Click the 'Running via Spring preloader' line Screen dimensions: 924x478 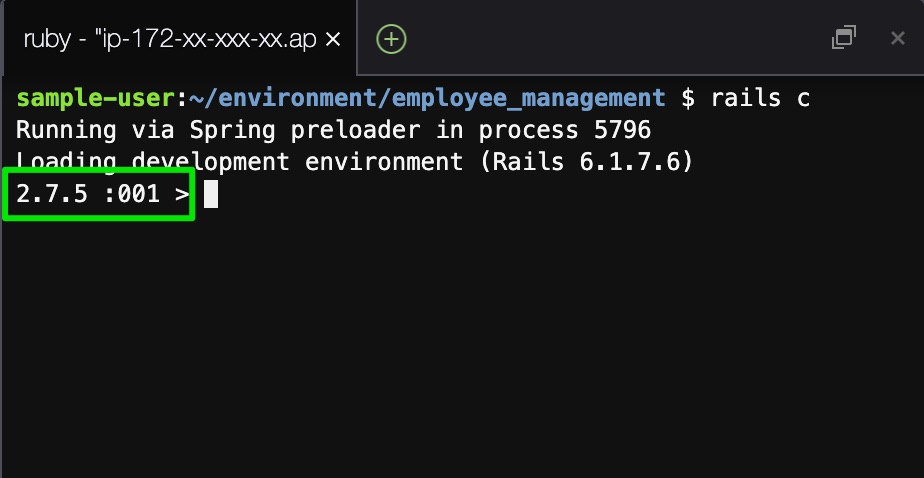[334, 130]
